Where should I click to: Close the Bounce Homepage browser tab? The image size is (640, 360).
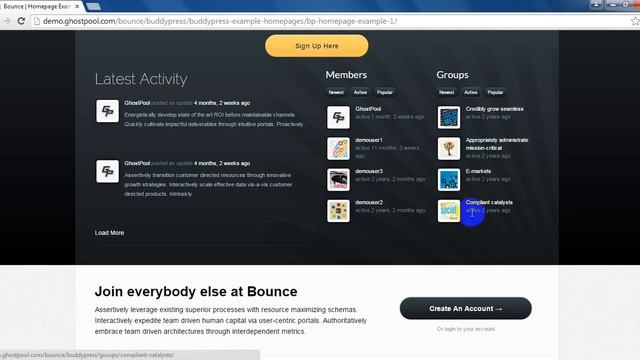(x=77, y=7)
